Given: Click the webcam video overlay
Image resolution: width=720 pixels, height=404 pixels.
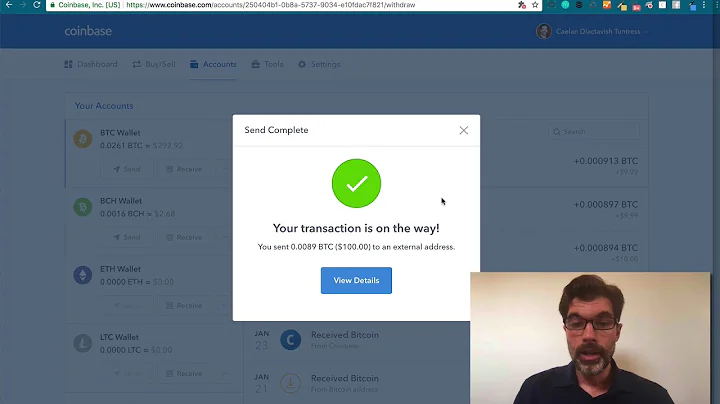Looking at the screenshot, I should (590, 338).
